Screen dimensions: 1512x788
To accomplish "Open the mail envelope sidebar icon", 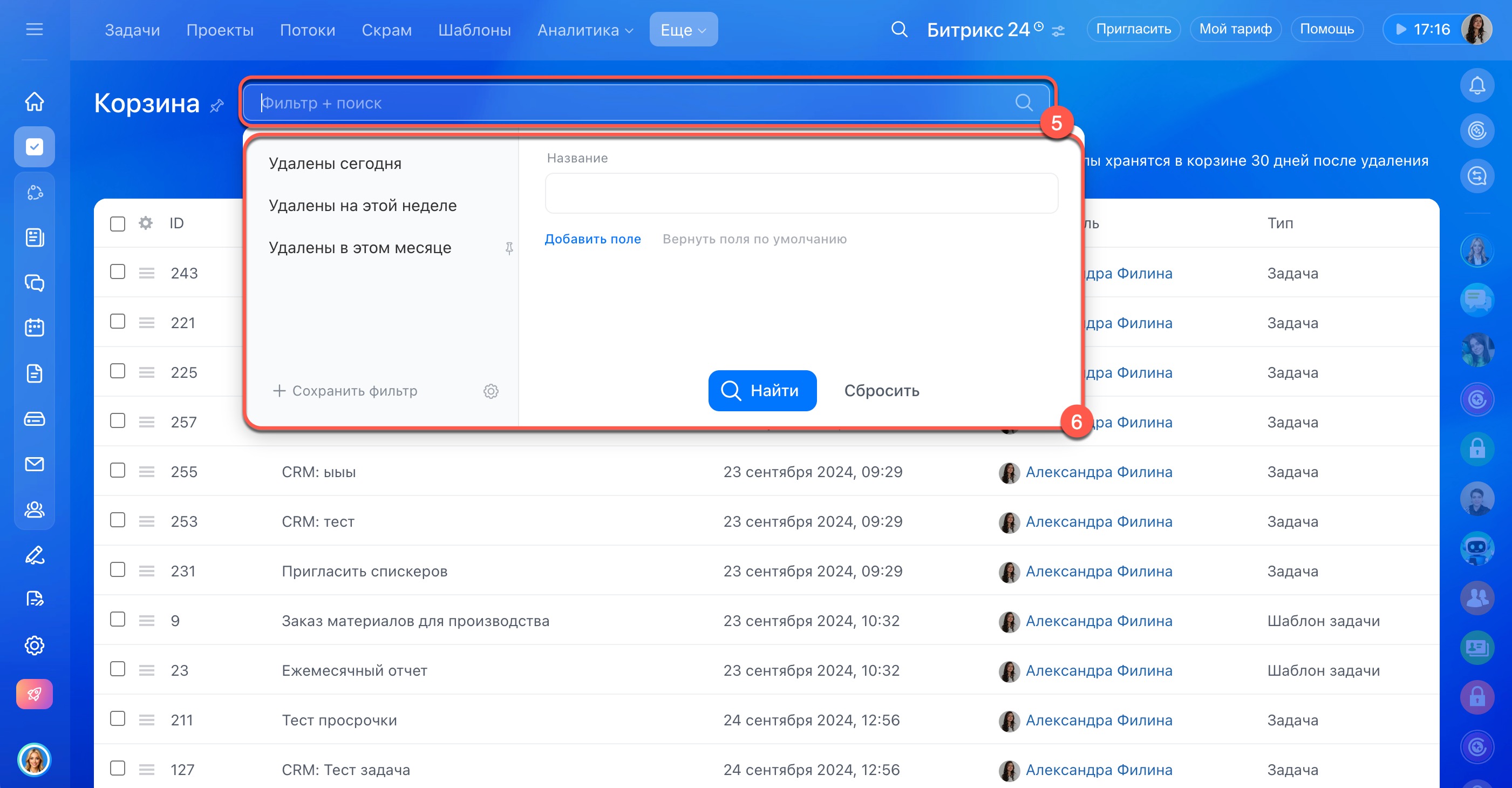I will coord(34,464).
